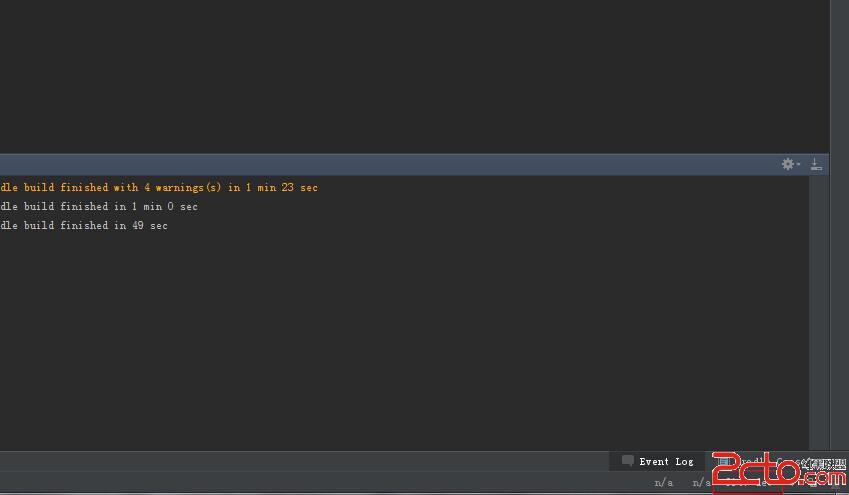This screenshot has height=495, width=849.
Task: Click the text "4 warnings(s)" in the log
Action: 182,188
